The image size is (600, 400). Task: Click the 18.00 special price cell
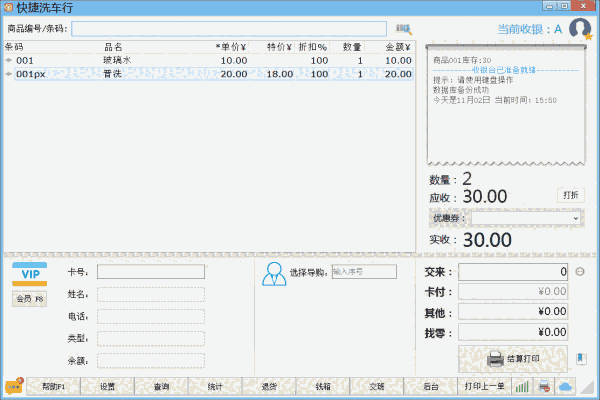280,74
